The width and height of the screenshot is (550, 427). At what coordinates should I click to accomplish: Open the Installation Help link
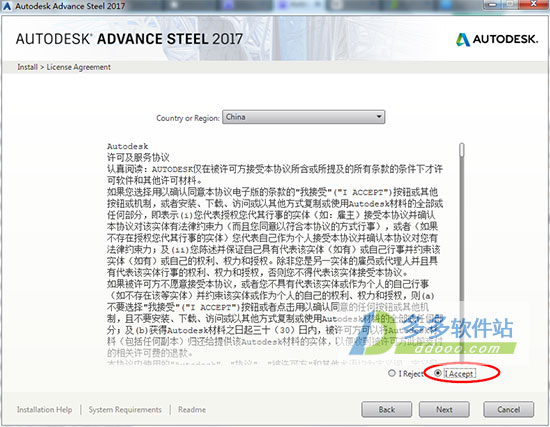coord(45,409)
